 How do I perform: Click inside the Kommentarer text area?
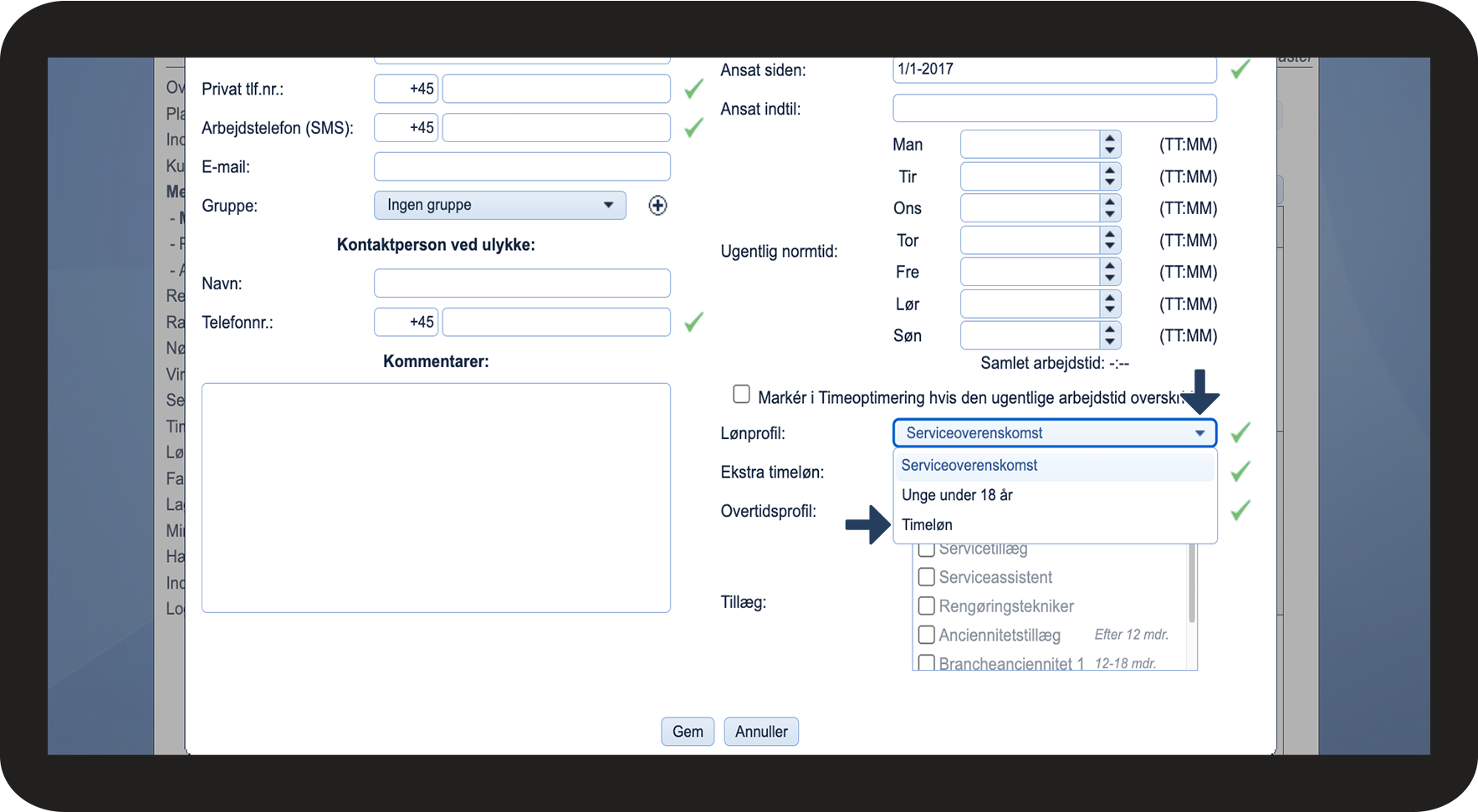(436, 498)
